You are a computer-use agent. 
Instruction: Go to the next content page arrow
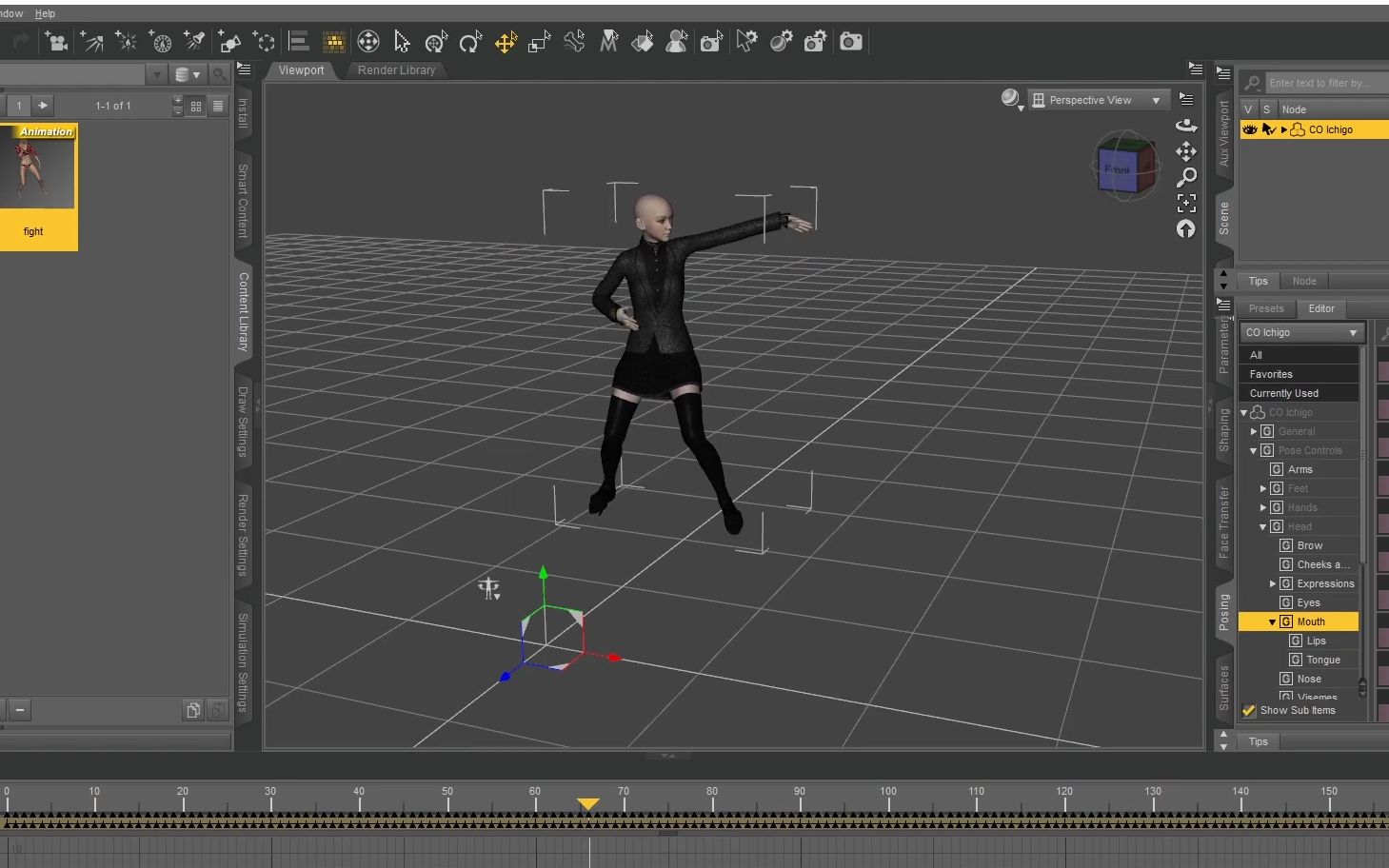pyautogui.click(x=43, y=106)
